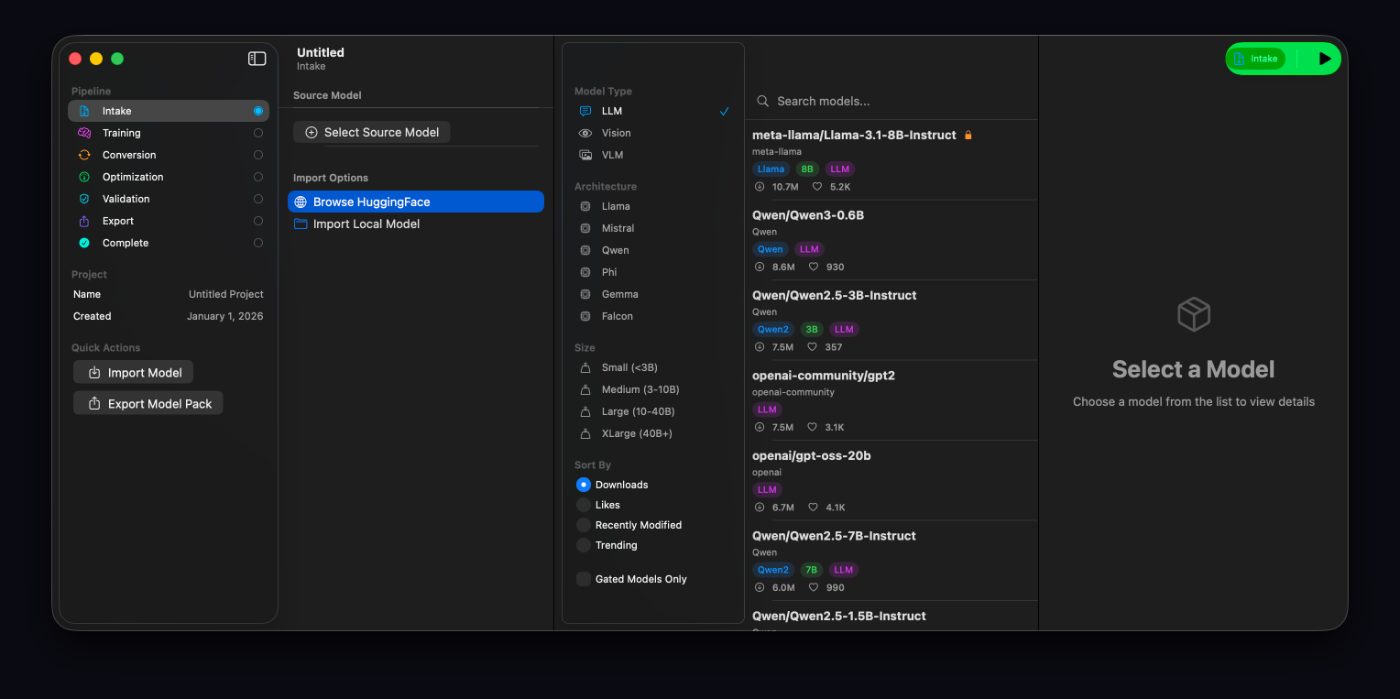Click the run pipeline play icon
Screen dimensions: 1400x699
pos(1325,59)
